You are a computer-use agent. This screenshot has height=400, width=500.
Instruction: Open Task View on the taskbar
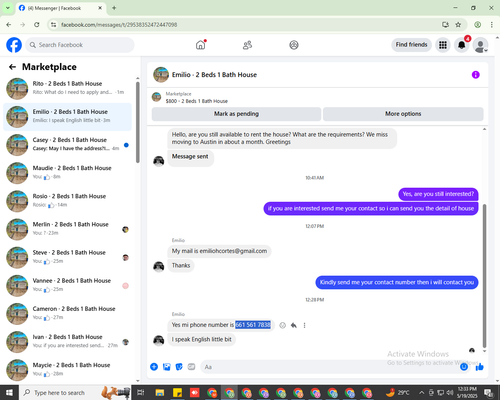pyautogui.click(x=141, y=393)
